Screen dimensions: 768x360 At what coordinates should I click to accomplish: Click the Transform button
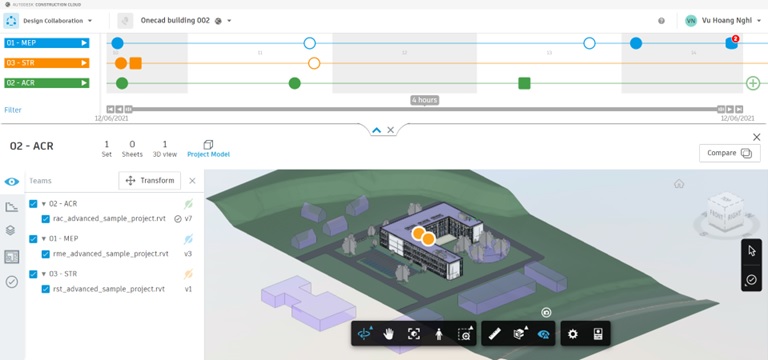pos(149,181)
